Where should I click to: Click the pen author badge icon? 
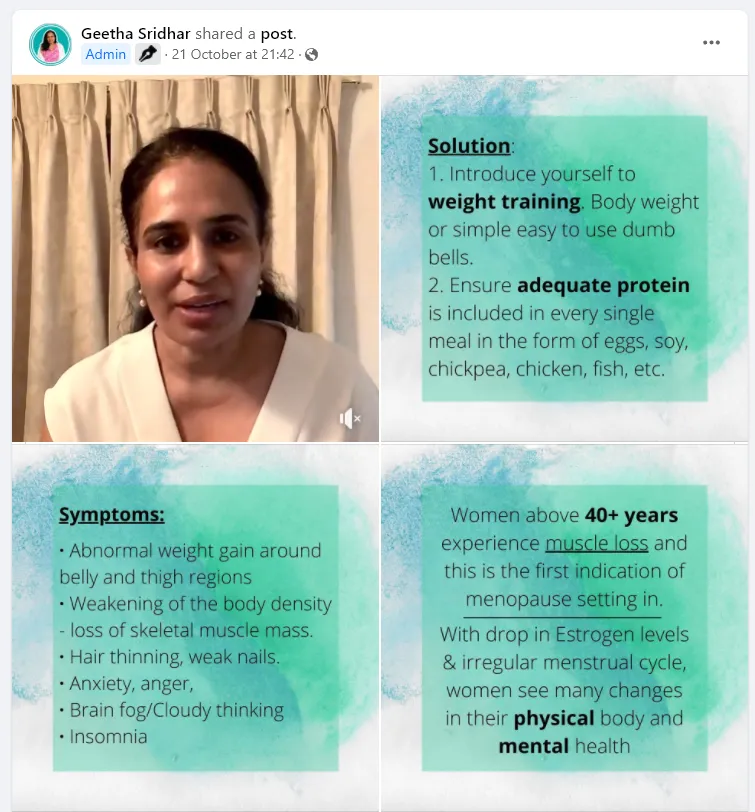(148, 54)
